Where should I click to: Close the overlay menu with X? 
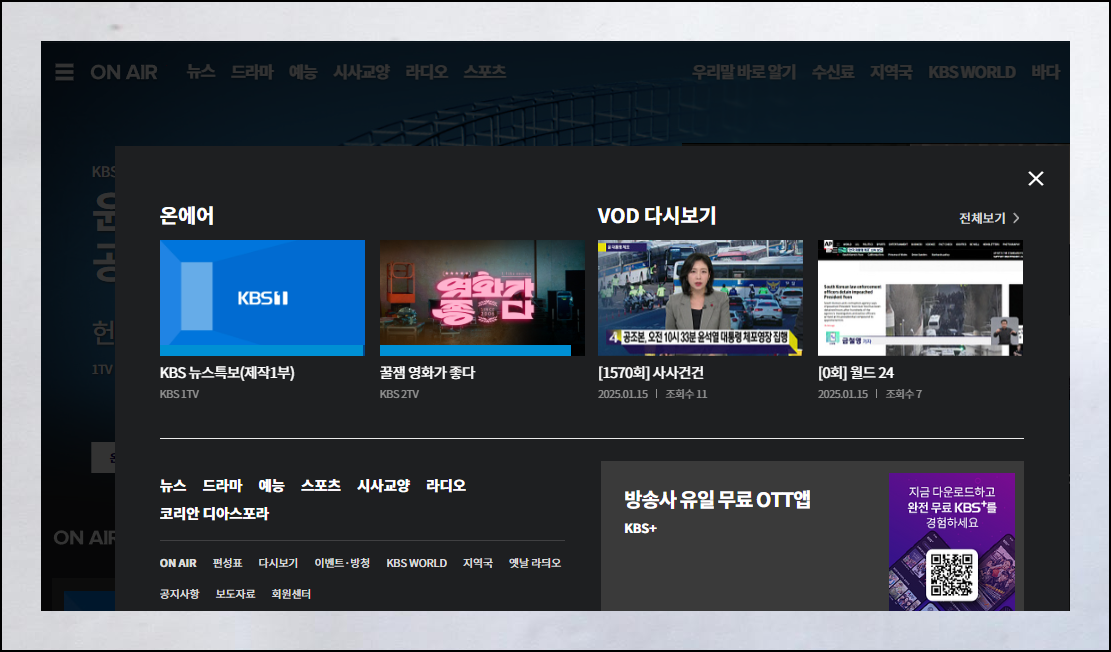pyautogui.click(x=1035, y=179)
